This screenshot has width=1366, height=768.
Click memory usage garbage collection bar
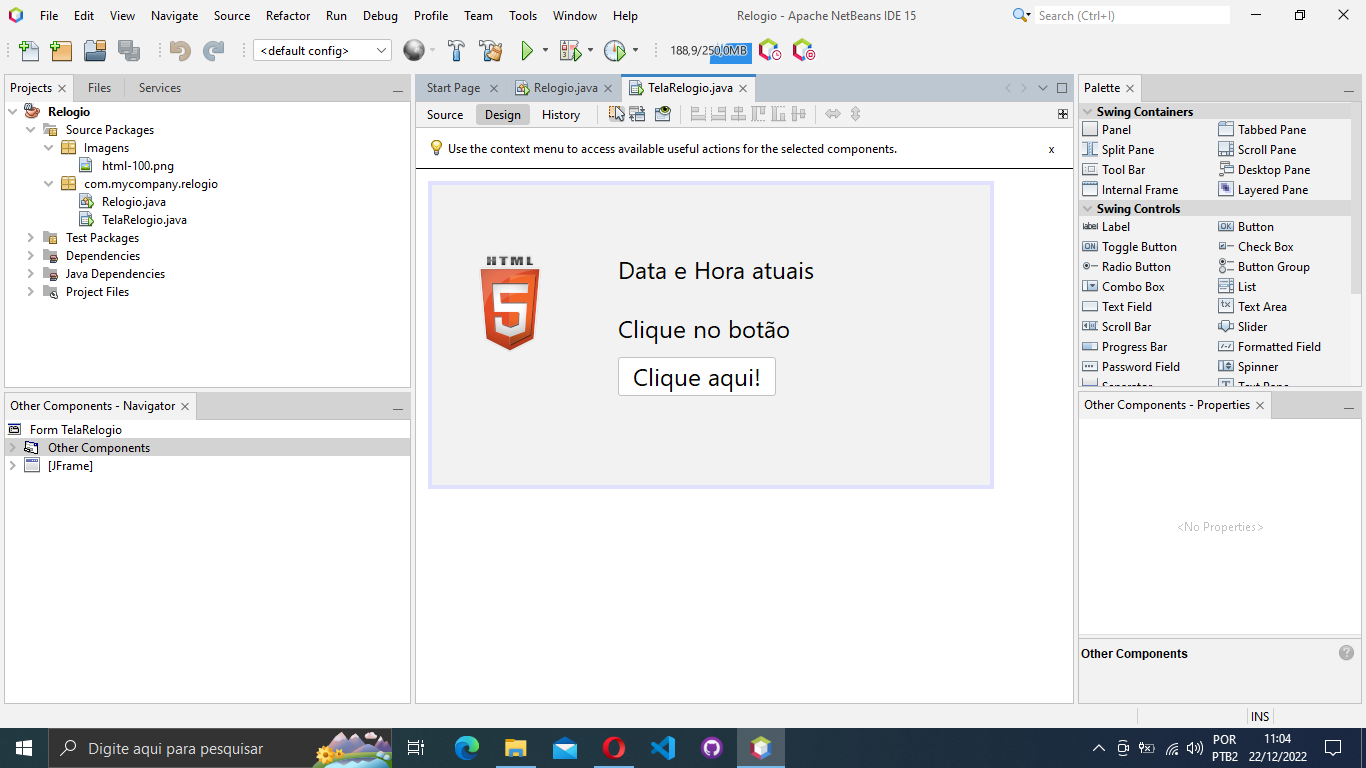pos(709,51)
